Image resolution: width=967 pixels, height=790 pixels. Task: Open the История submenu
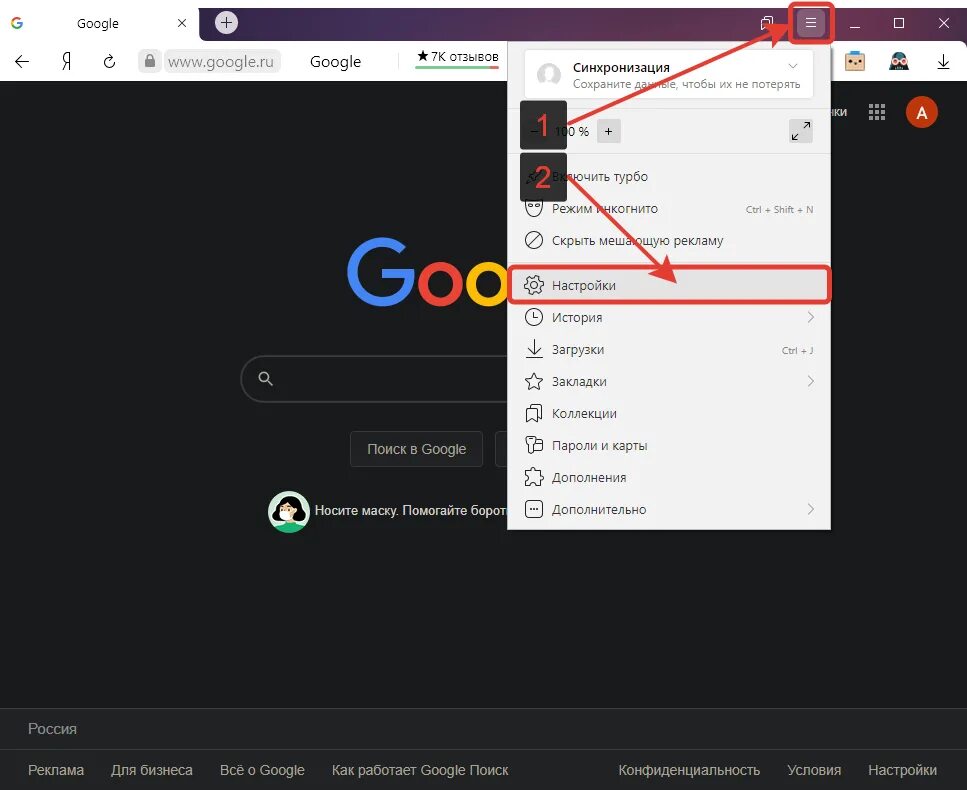[669, 318]
